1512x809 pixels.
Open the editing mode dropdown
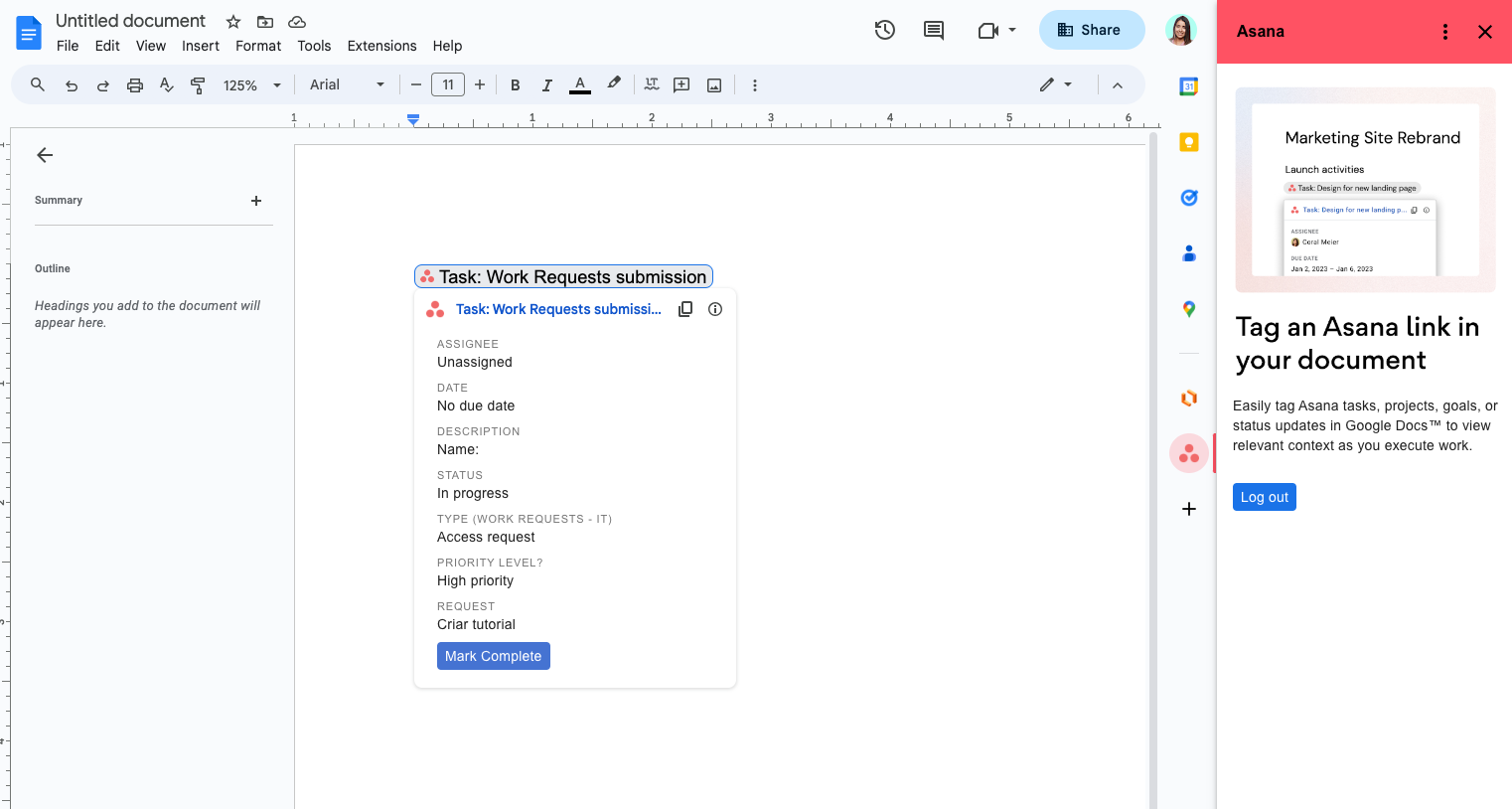click(x=1056, y=85)
